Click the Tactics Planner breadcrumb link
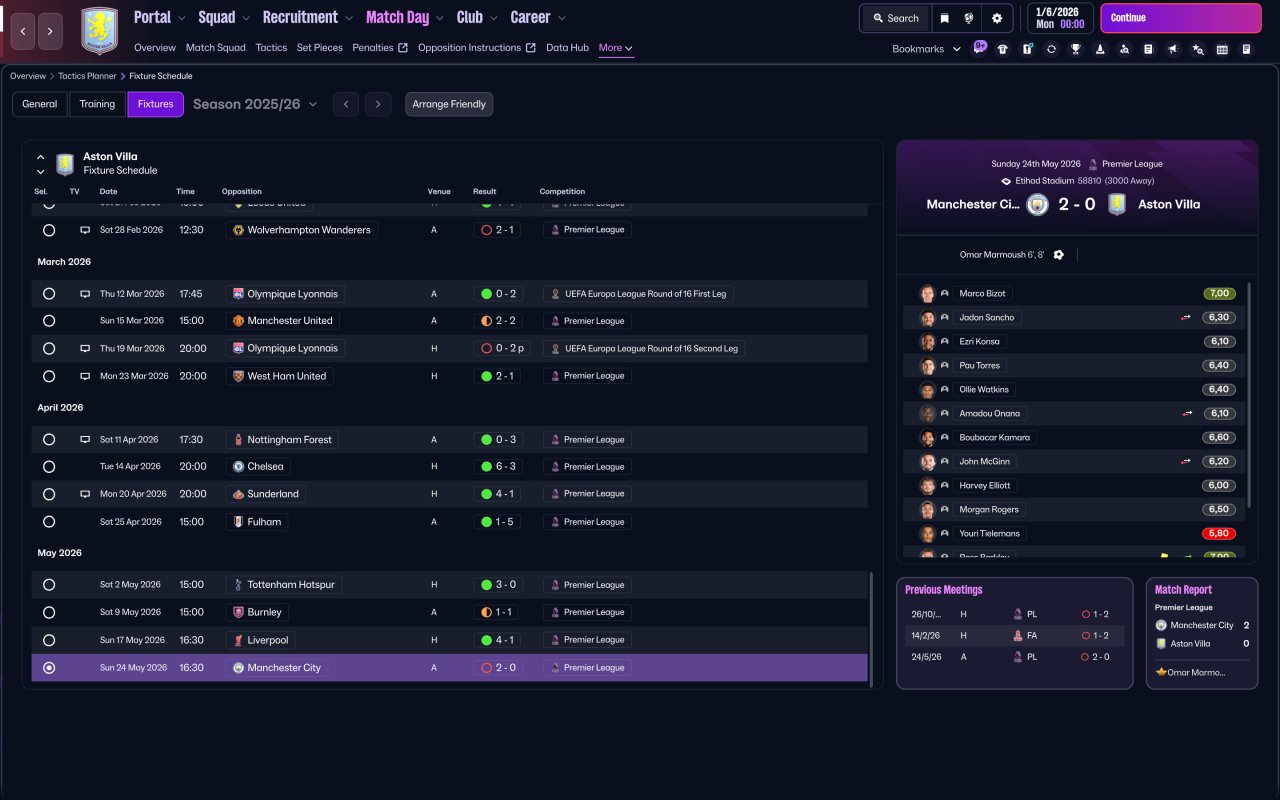This screenshot has height=800, width=1280. click(x=87, y=76)
